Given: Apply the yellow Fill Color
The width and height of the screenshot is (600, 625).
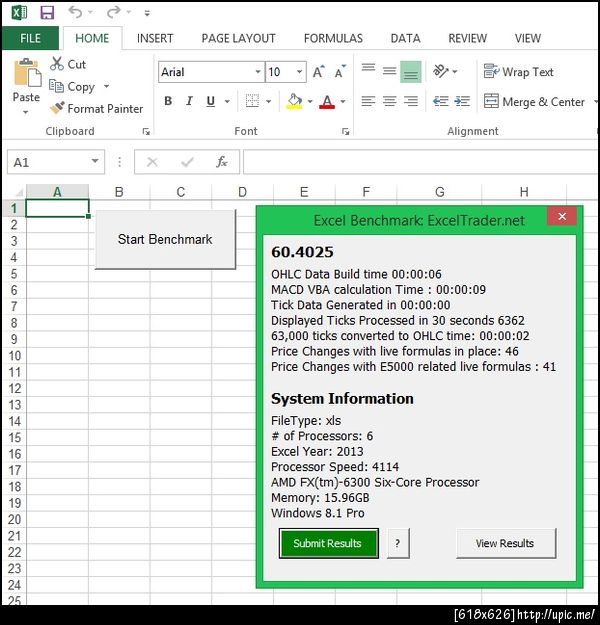Looking at the screenshot, I should (x=295, y=102).
